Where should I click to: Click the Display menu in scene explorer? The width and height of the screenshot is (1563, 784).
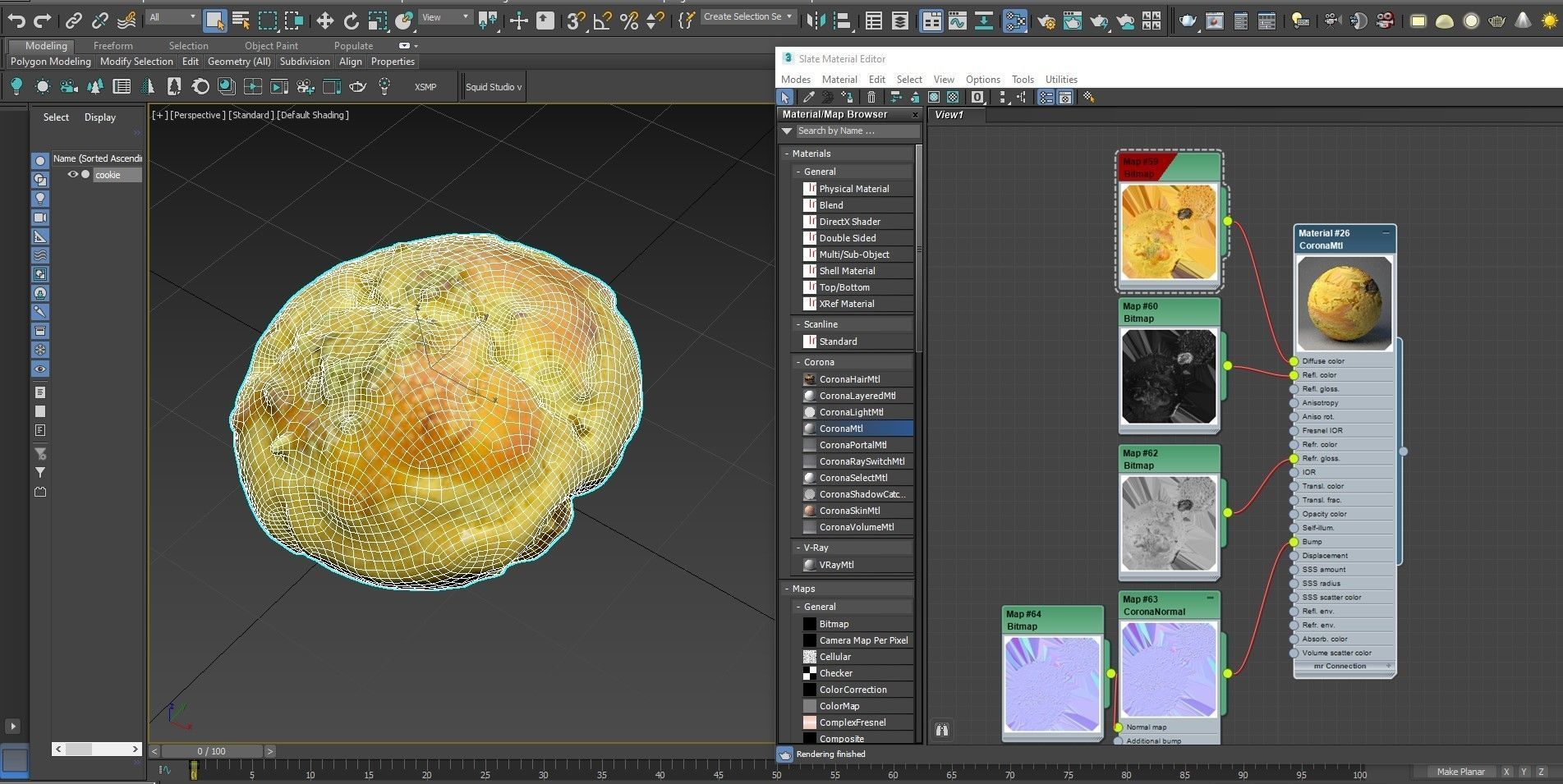(99, 117)
